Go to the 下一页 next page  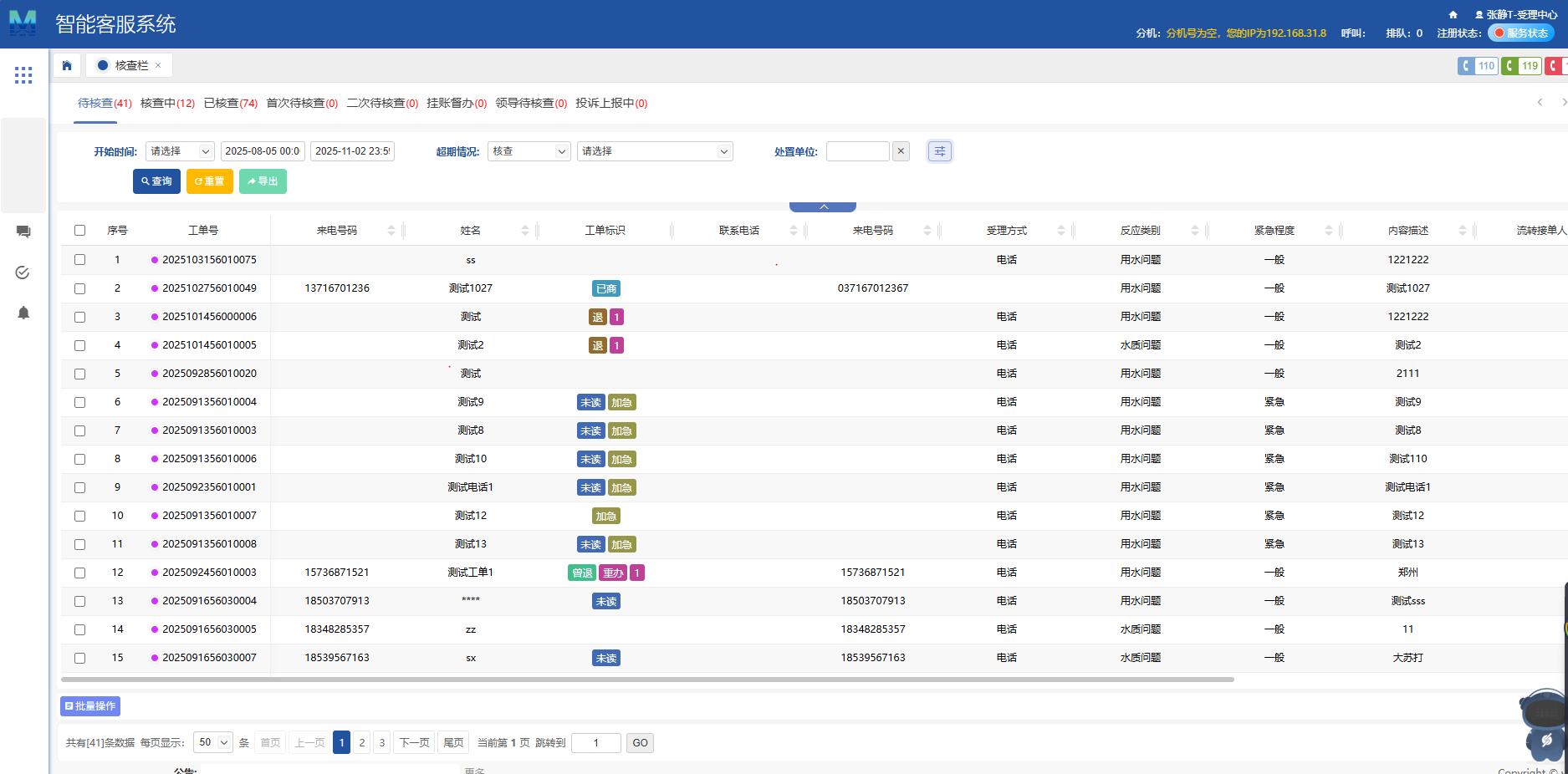click(x=414, y=742)
